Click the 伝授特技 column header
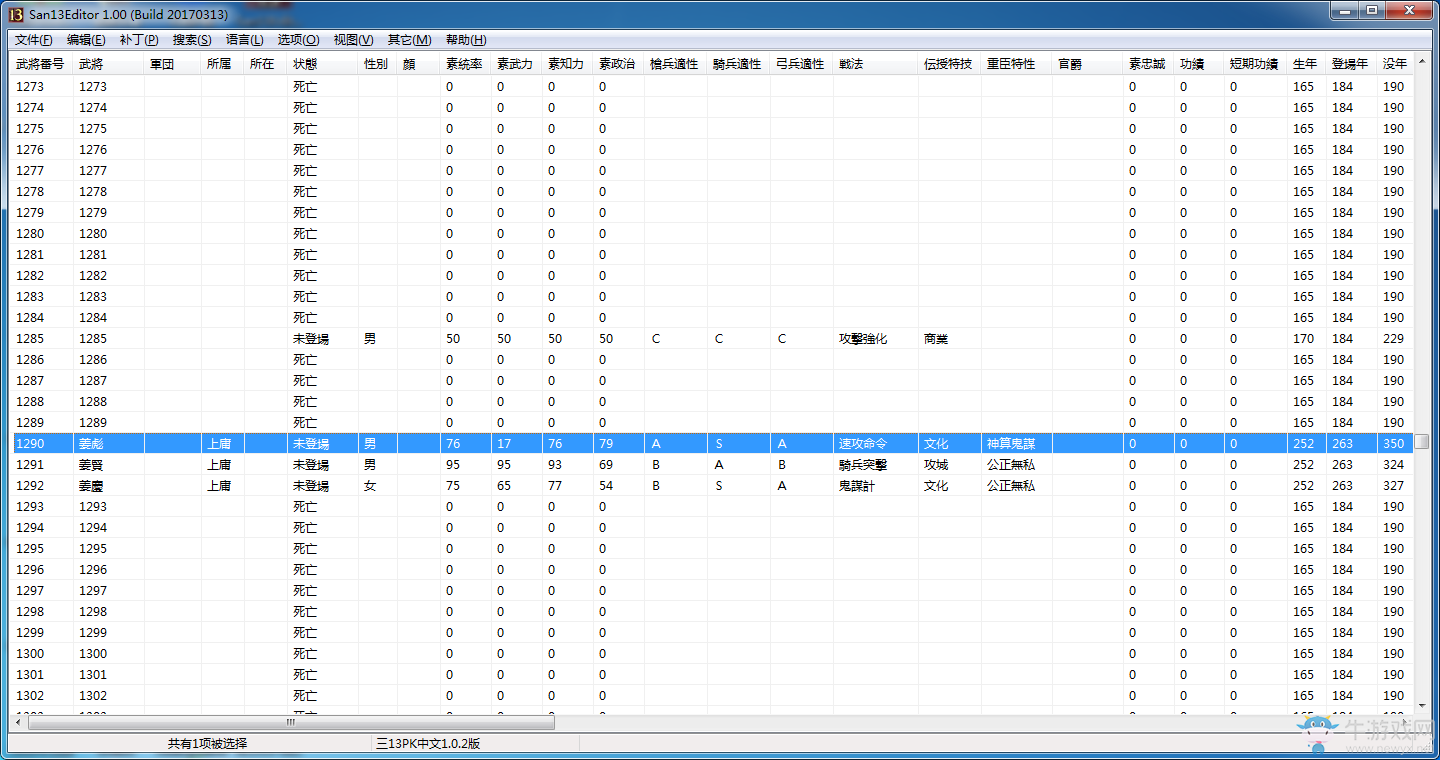The height and width of the screenshot is (760, 1440). tap(949, 64)
